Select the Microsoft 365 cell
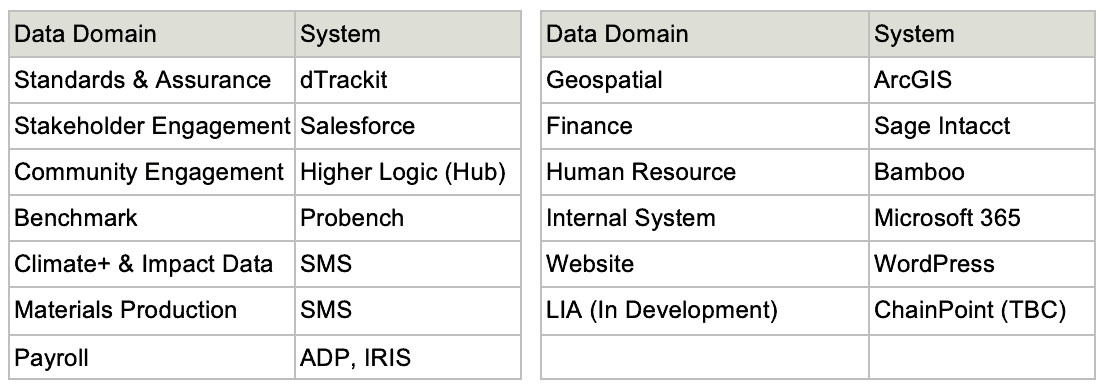Image resolution: width=1104 pixels, height=390 pixels. pos(981,218)
